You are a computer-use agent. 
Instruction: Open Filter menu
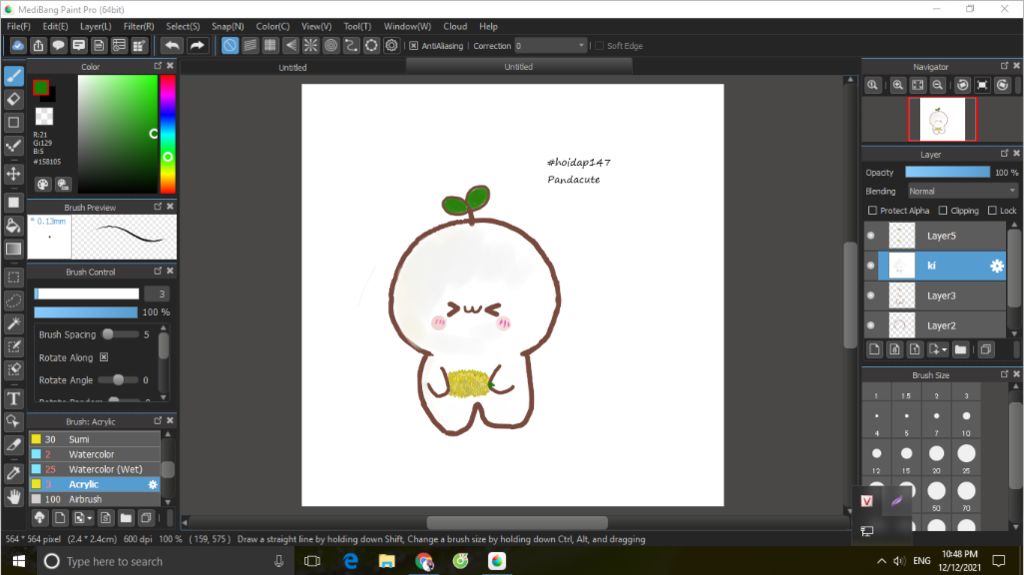tap(138, 26)
